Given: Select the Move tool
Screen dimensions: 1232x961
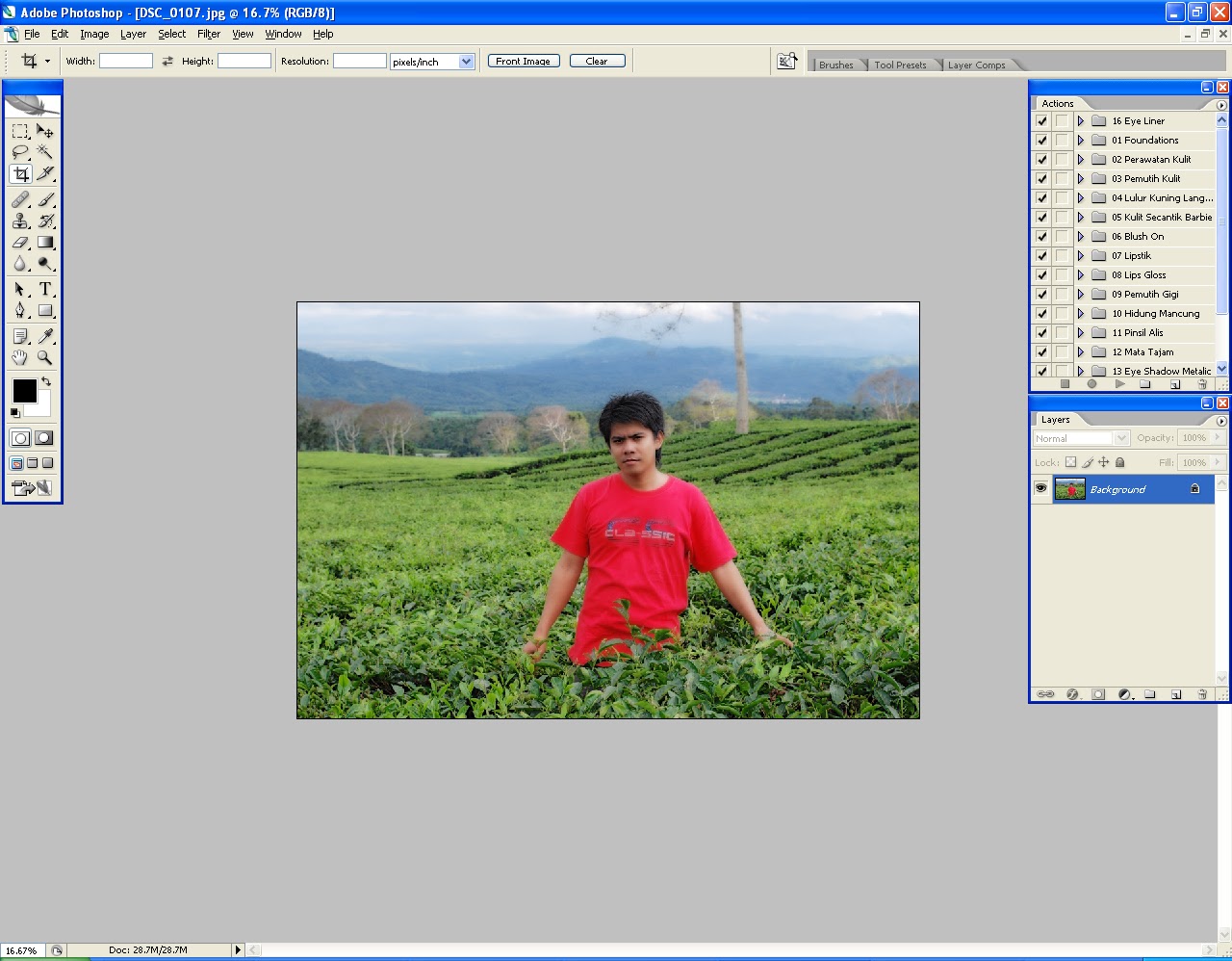Looking at the screenshot, I should (44, 131).
